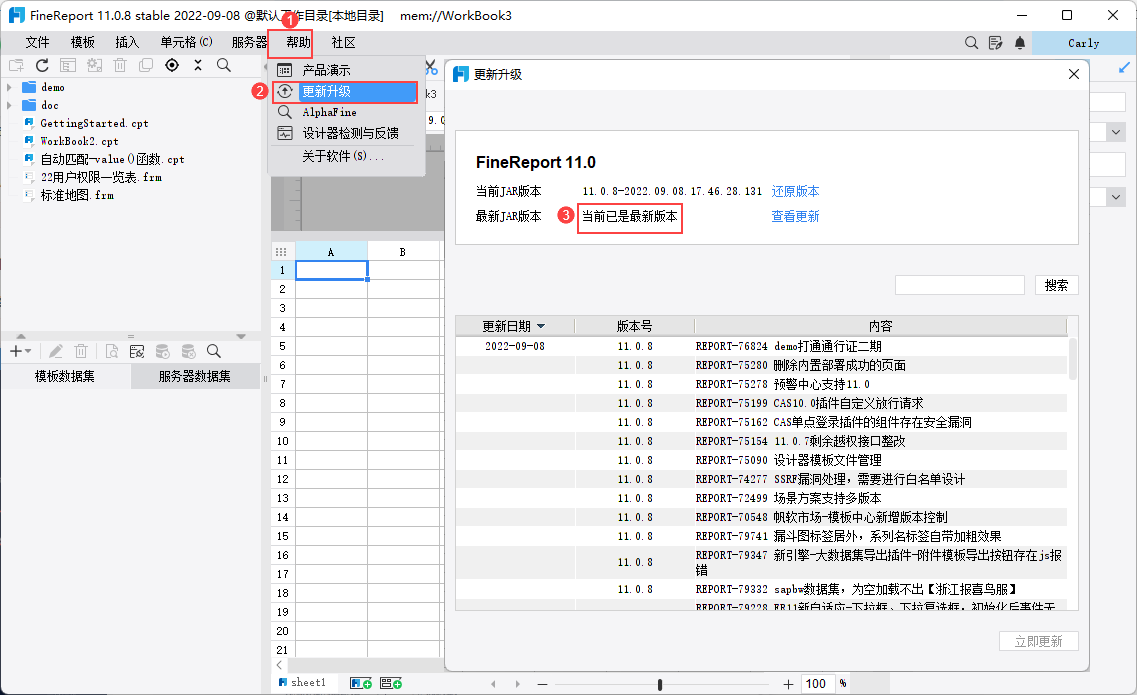
Task: Select WorkBook2.cpt in file tree
Action: coord(79,141)
